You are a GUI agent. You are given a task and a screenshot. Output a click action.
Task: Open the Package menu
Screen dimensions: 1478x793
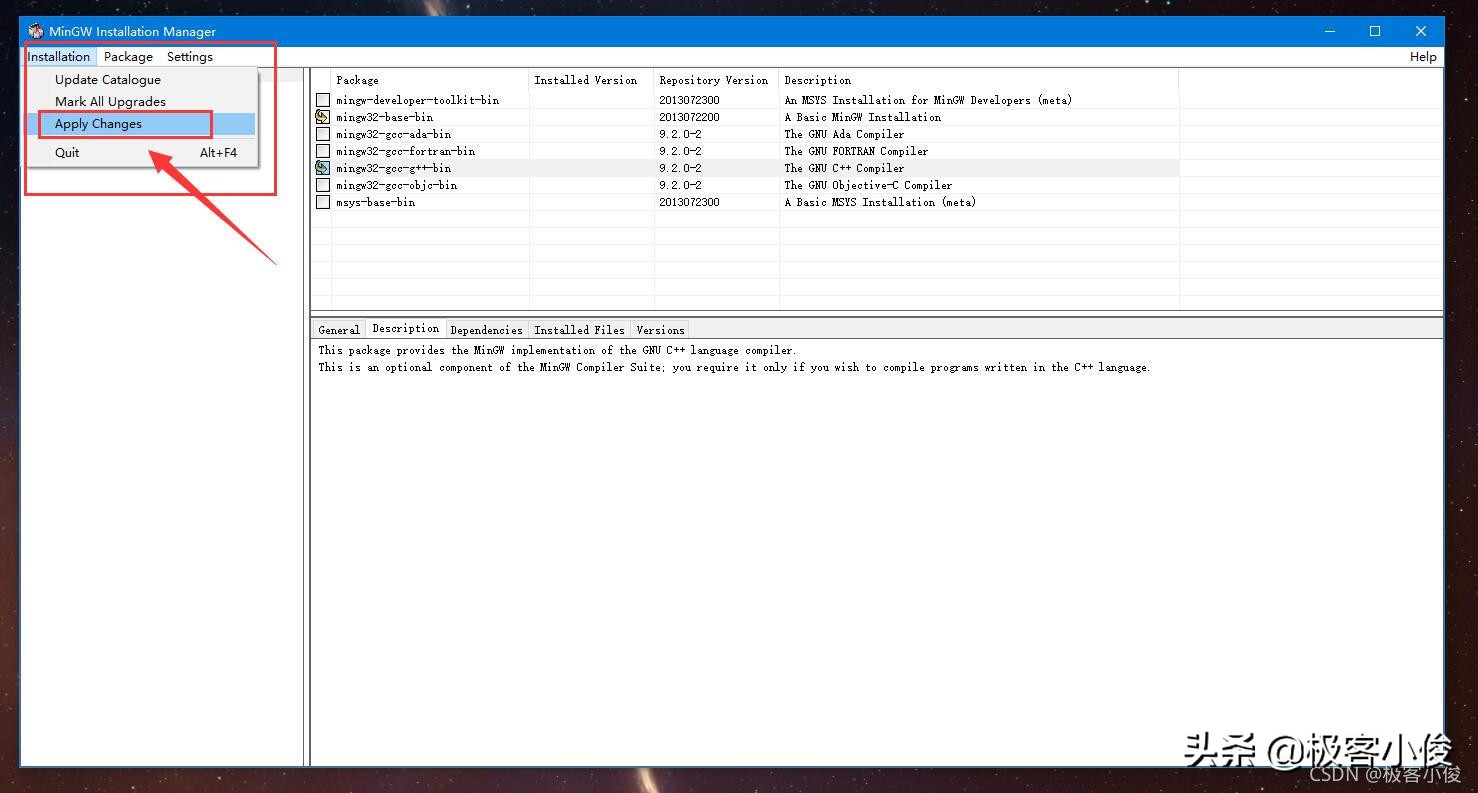[128, 57]
